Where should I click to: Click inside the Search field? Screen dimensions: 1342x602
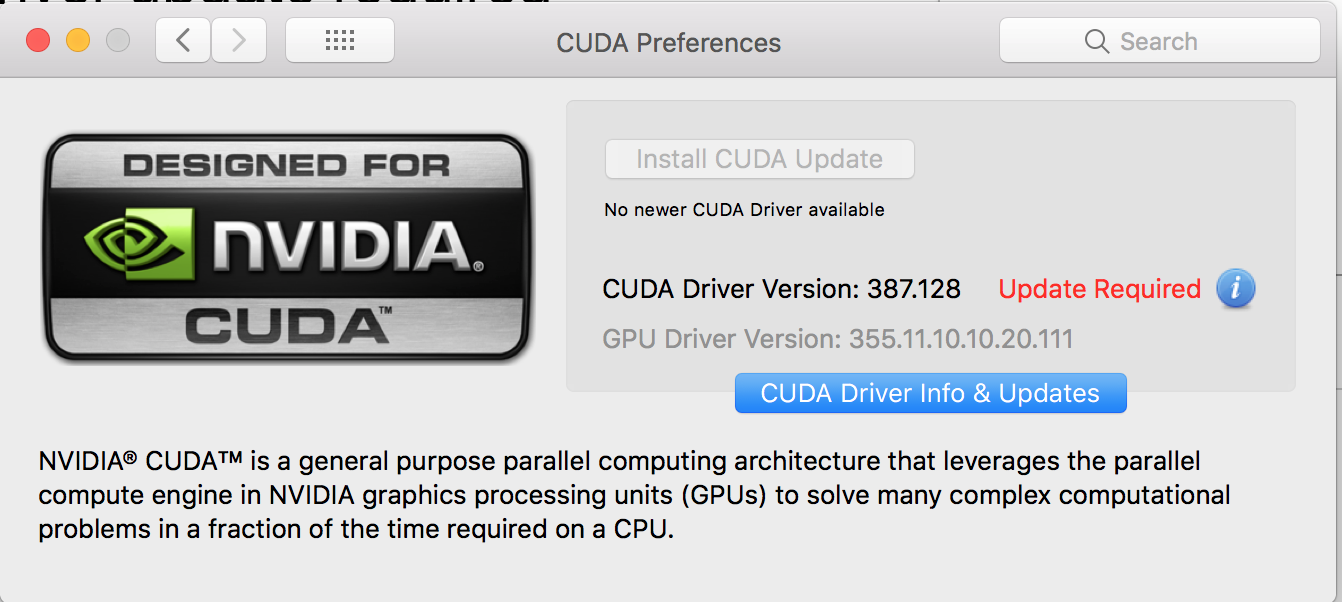click(1160, 41)
